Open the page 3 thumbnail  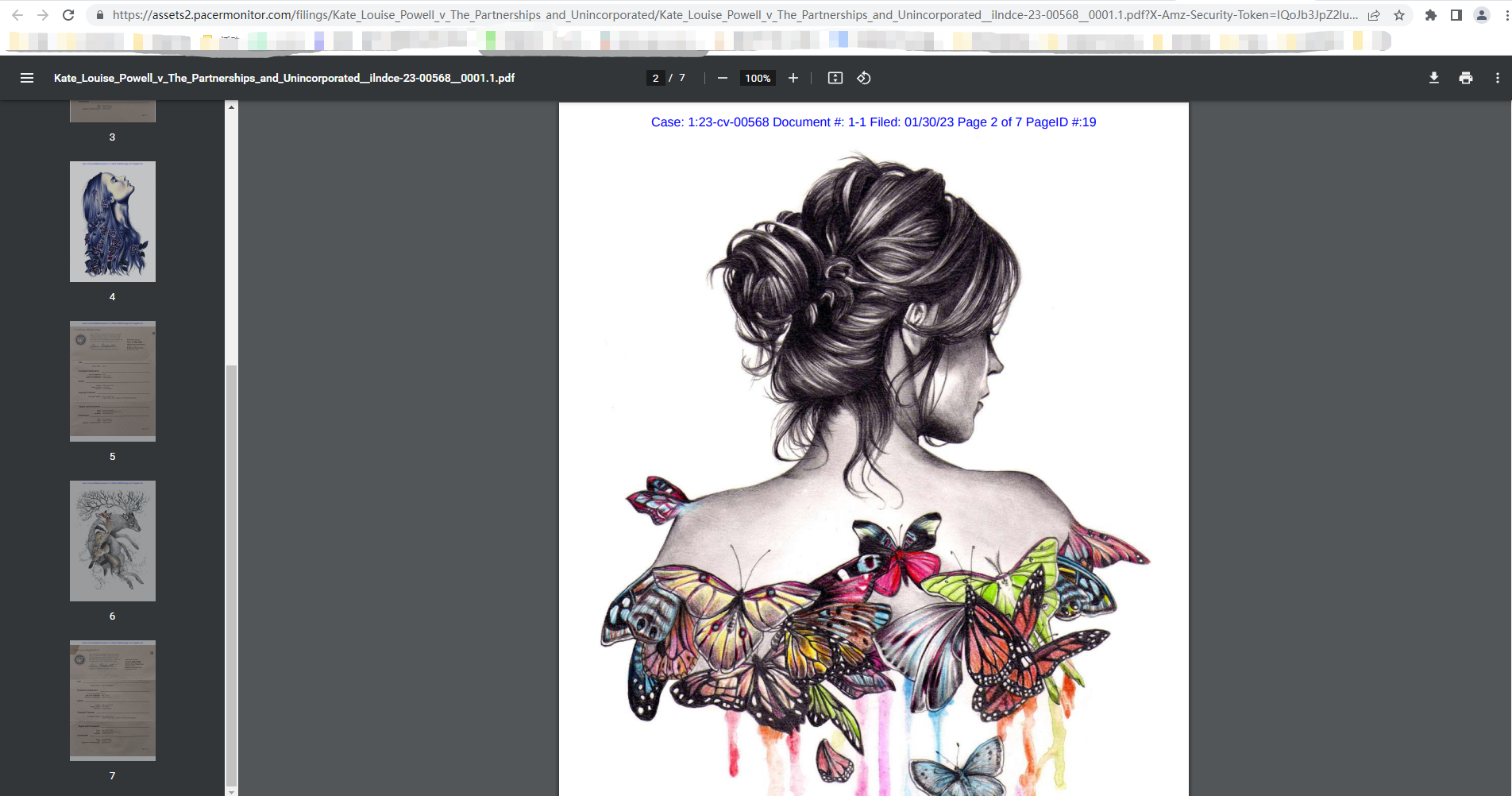click(113, 112)
